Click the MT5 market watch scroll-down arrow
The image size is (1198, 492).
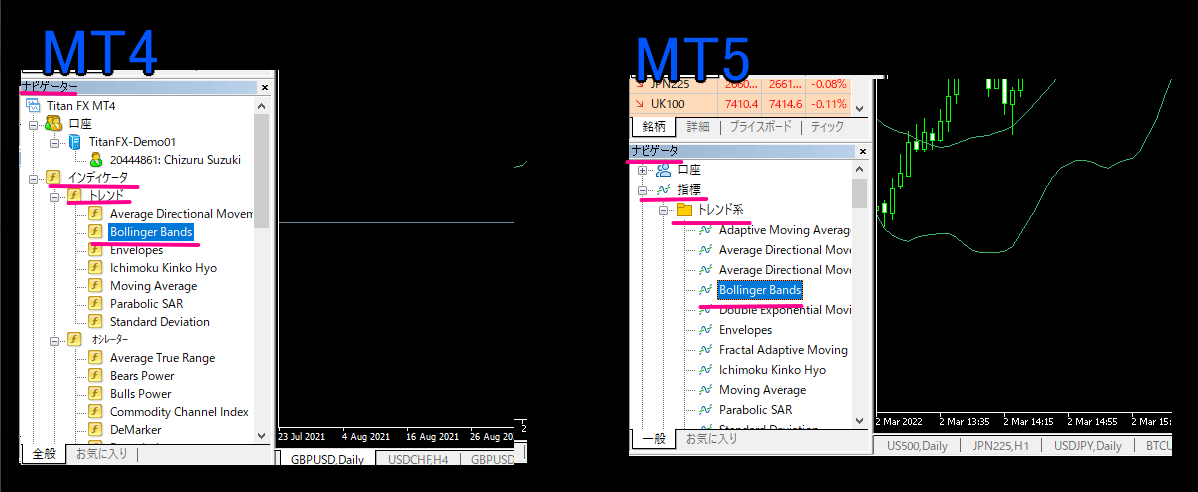860,108
